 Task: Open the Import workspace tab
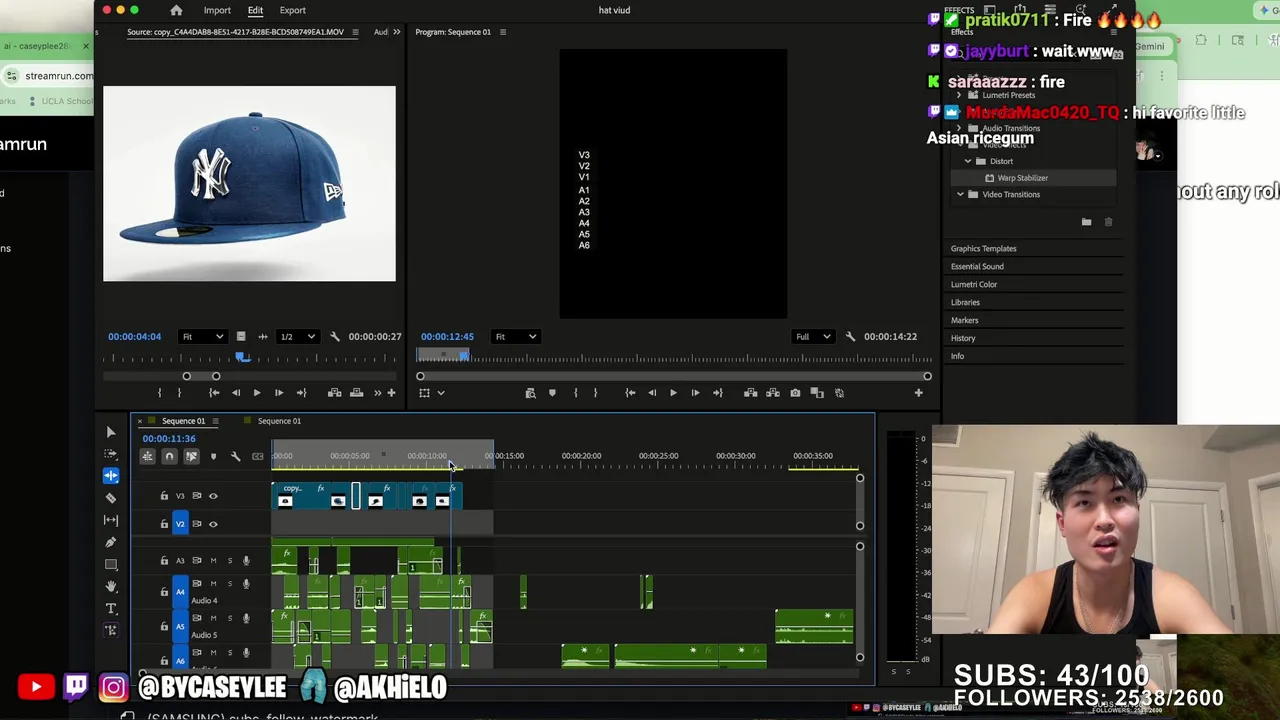217,10
